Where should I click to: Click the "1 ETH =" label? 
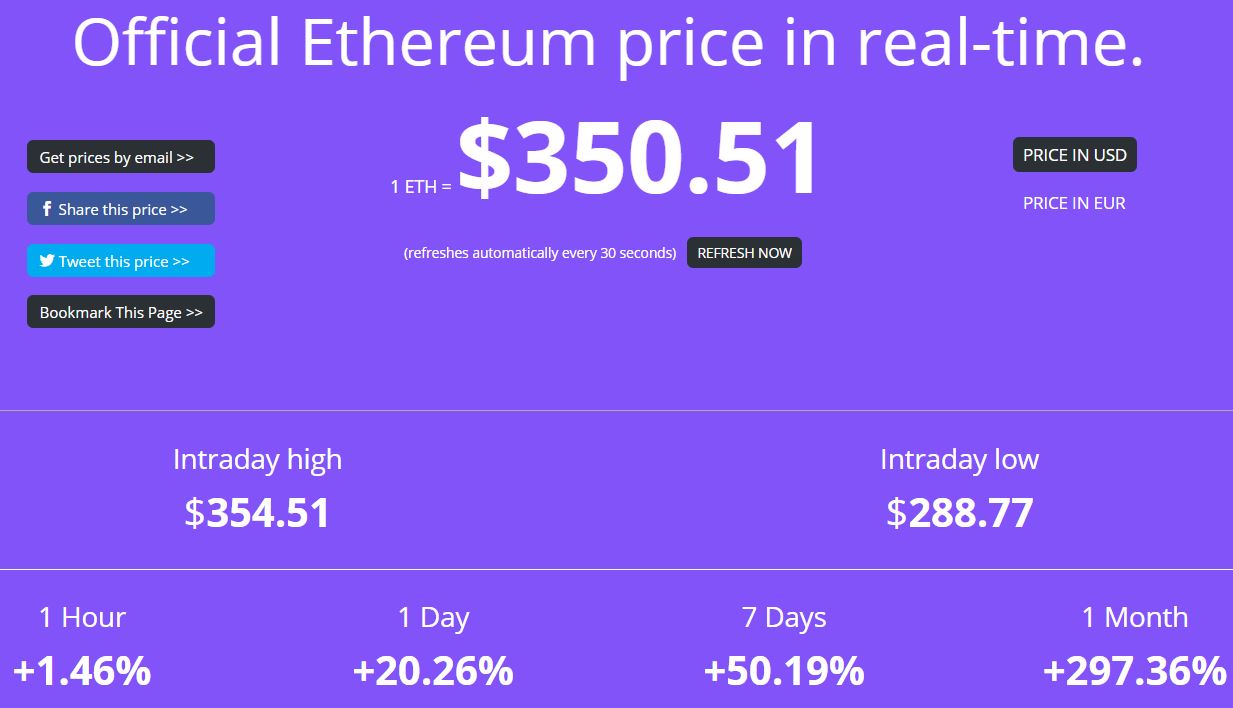[x=421, y=187]
